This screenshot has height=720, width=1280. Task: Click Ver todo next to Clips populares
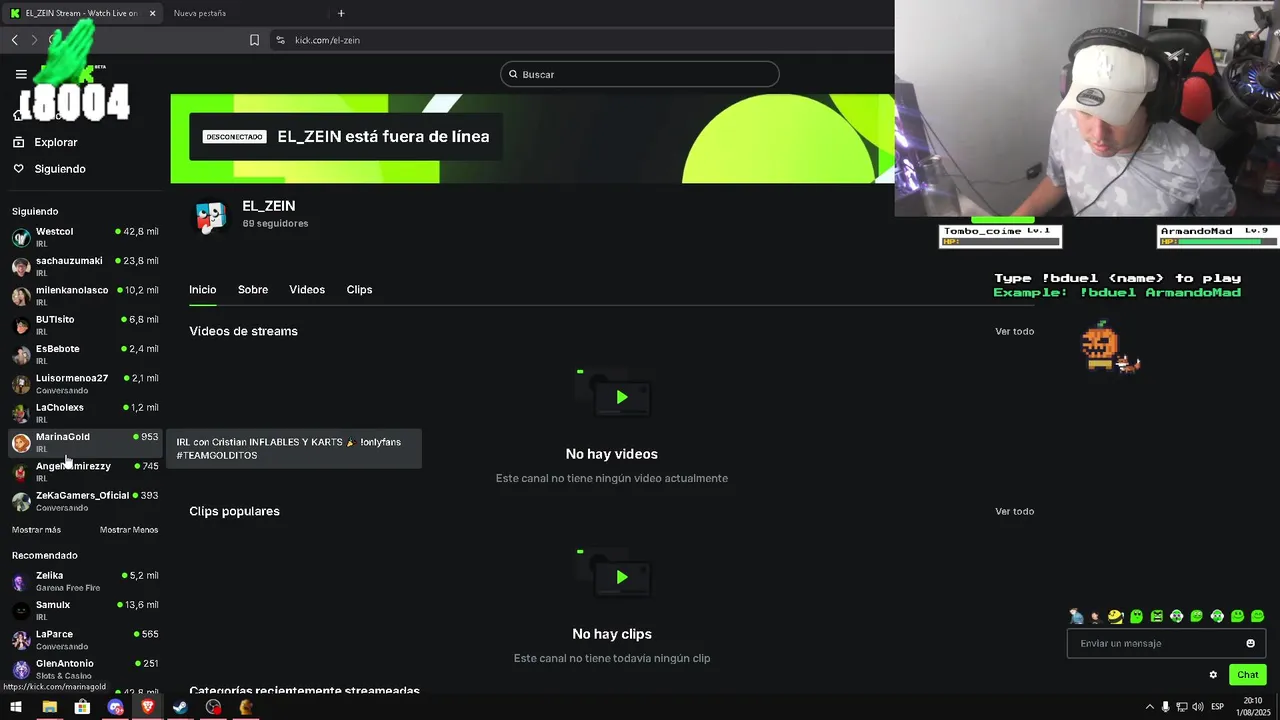tap(1014, 511)
